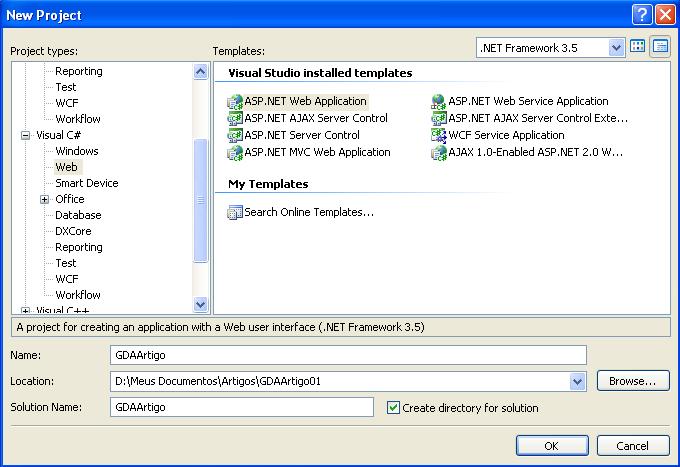Pick the ASP.NET MVC Web Application icon

click(x=235, y=153)
